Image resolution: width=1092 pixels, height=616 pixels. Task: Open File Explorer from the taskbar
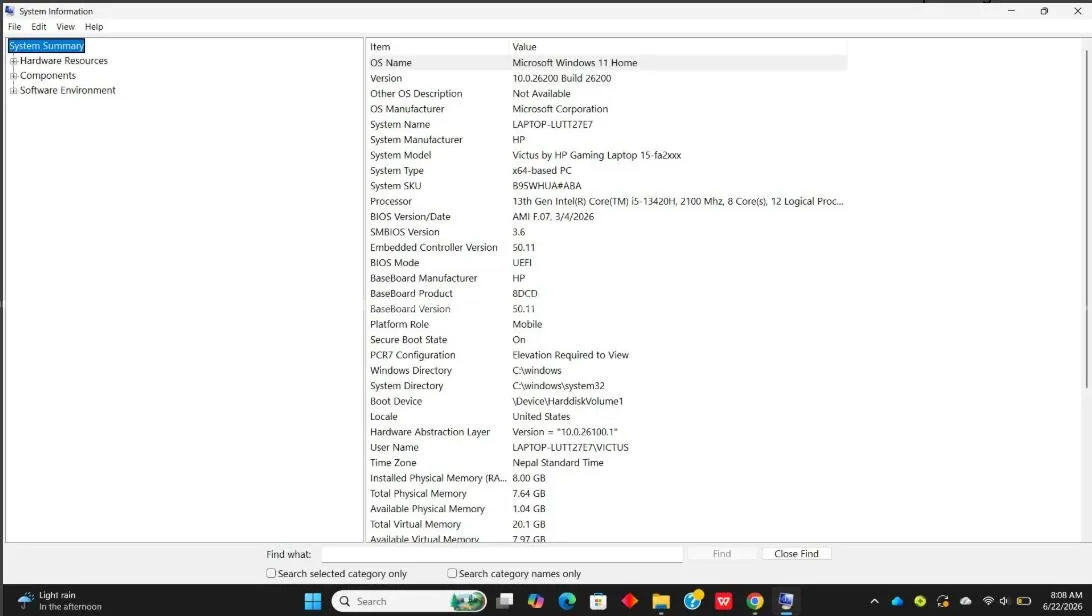(661, 601)
